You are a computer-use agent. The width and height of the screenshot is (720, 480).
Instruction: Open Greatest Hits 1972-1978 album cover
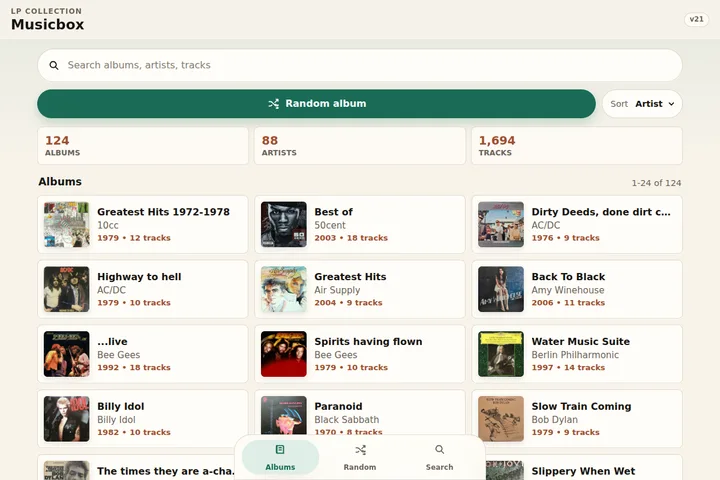pyautogui.click(x=67, y=225)
